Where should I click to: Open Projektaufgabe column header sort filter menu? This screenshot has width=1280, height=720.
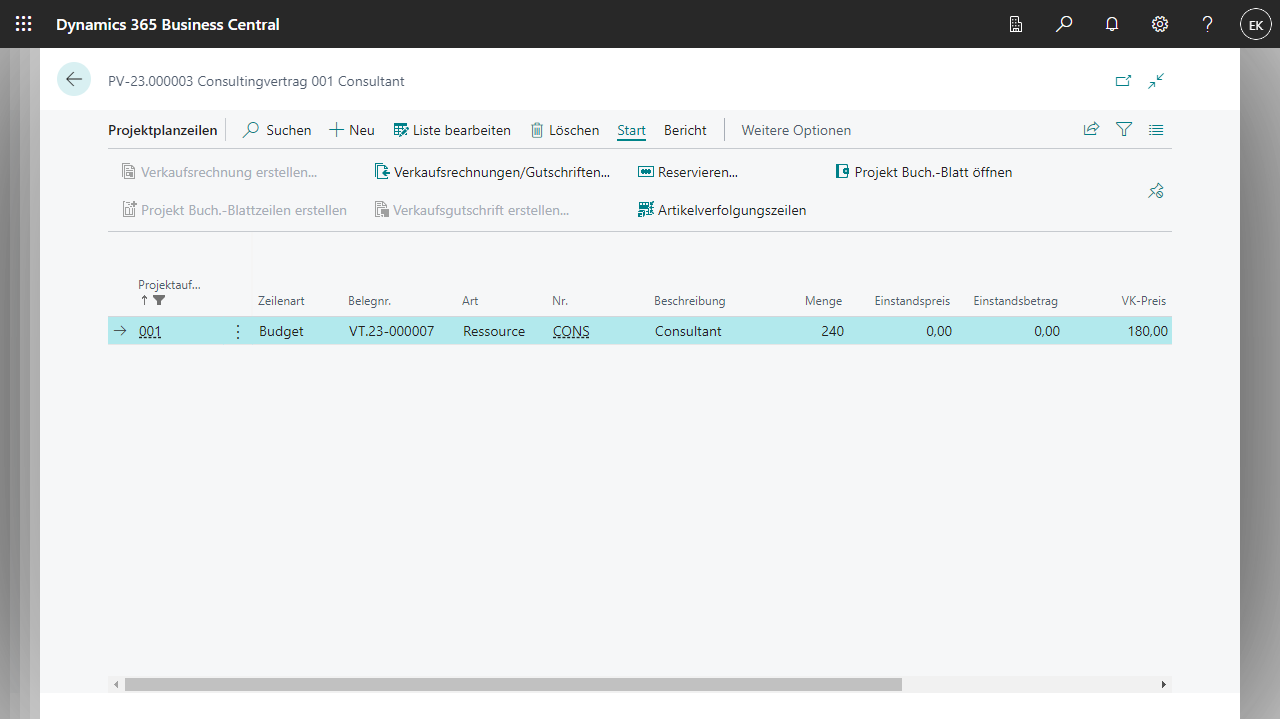[x=169, y=285]
